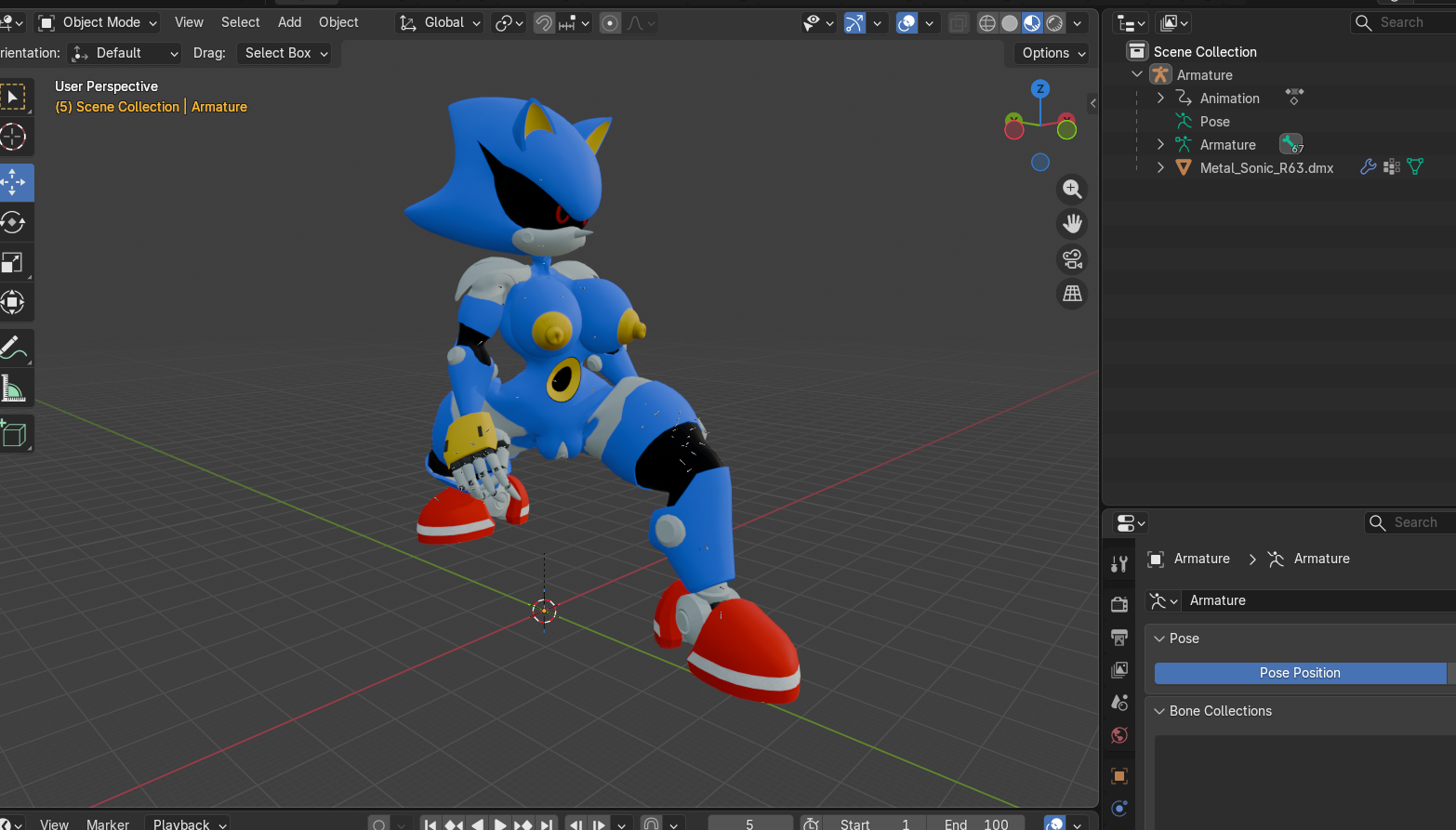Click the Pose Position button

point(1300,673)
